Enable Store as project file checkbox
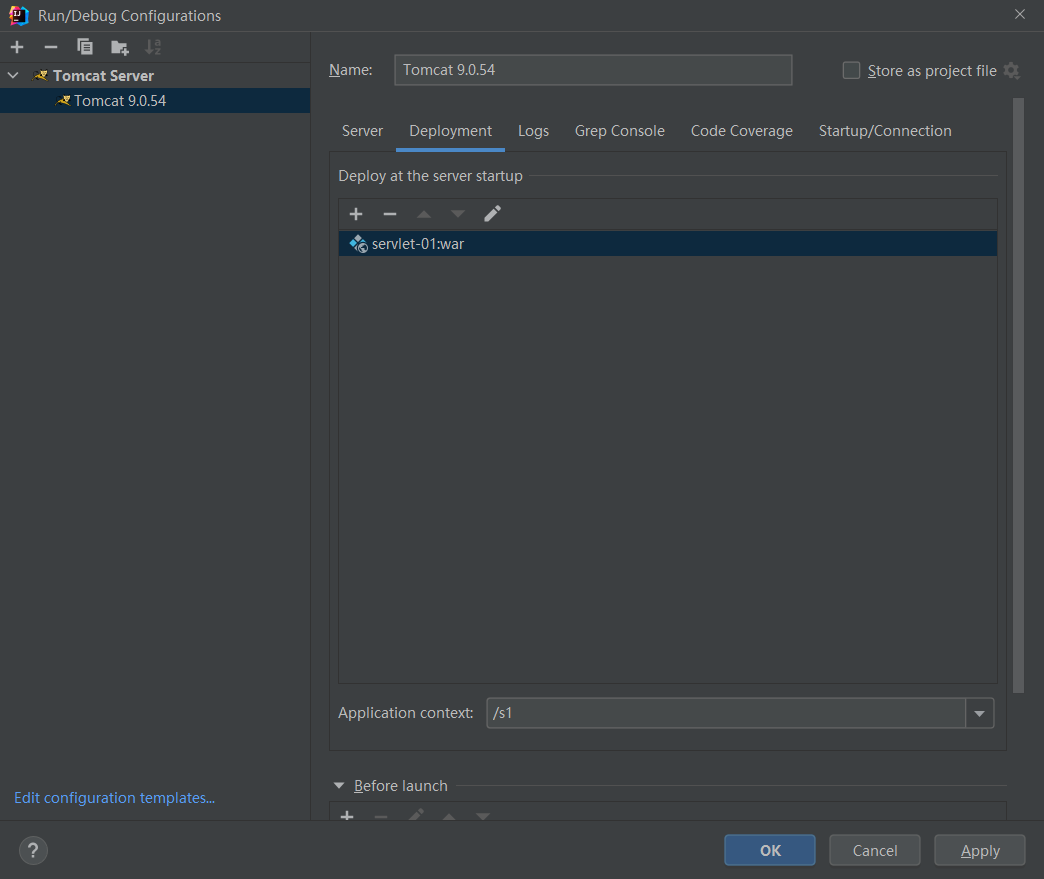 tap(852, 70)
